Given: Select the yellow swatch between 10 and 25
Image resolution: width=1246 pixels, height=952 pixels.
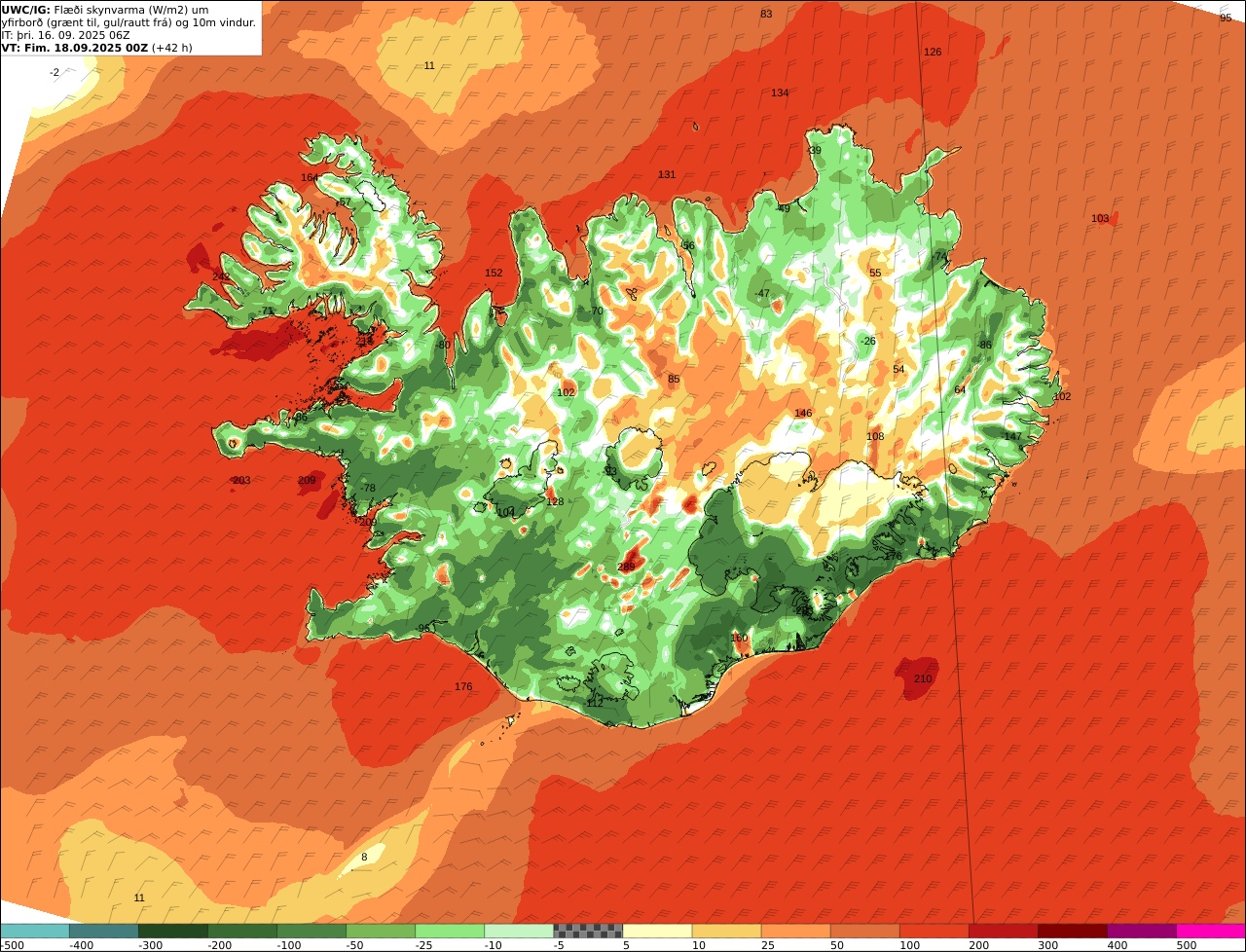Looking at the screenshot, I should click(x=726, y=931).
